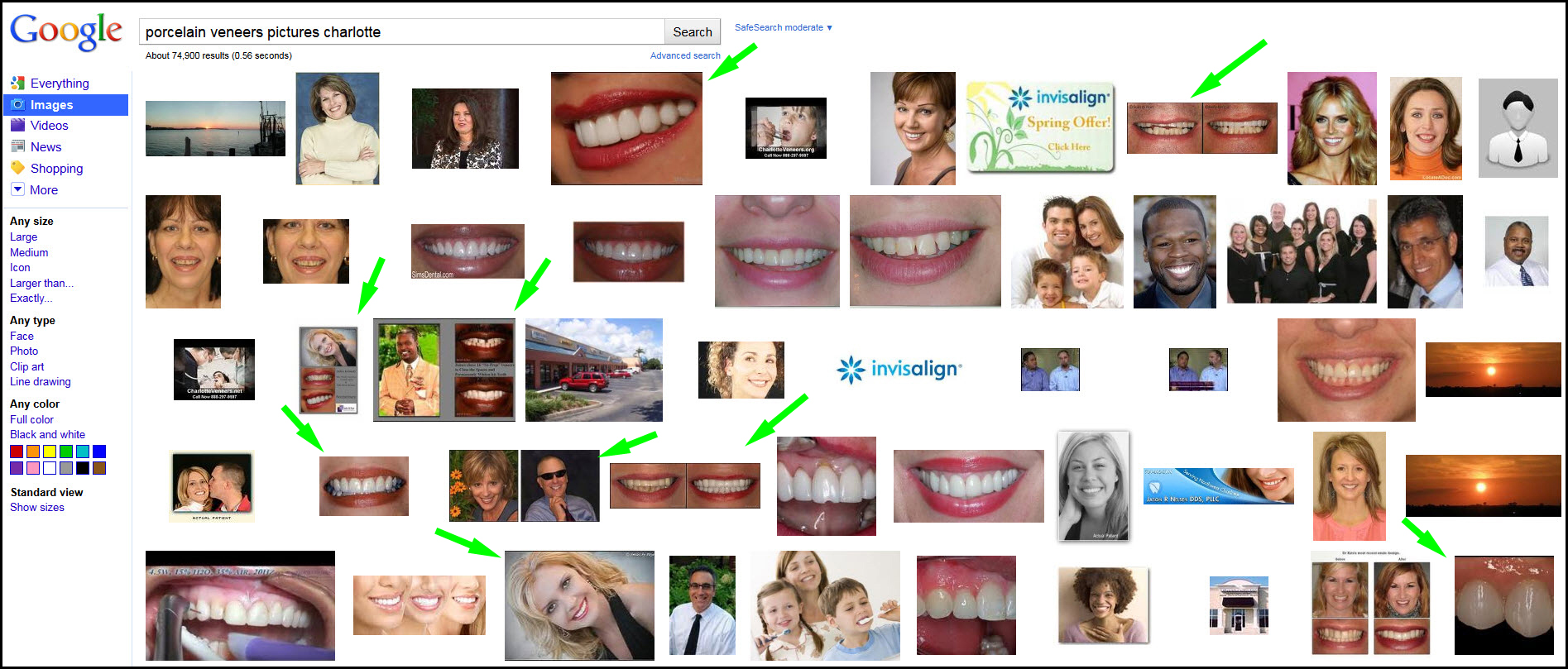Open the 'Exactly...' size option
The image size is (1568, 669).
pyautogui.click(x=31, y=298)
